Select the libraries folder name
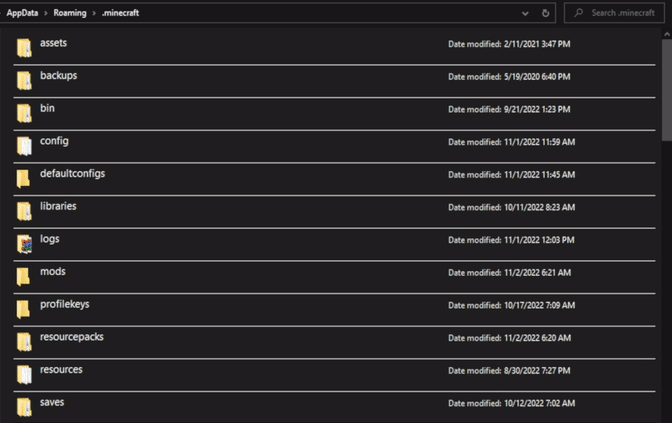Screen dimensions: 672x423 [x=58, y=206]
